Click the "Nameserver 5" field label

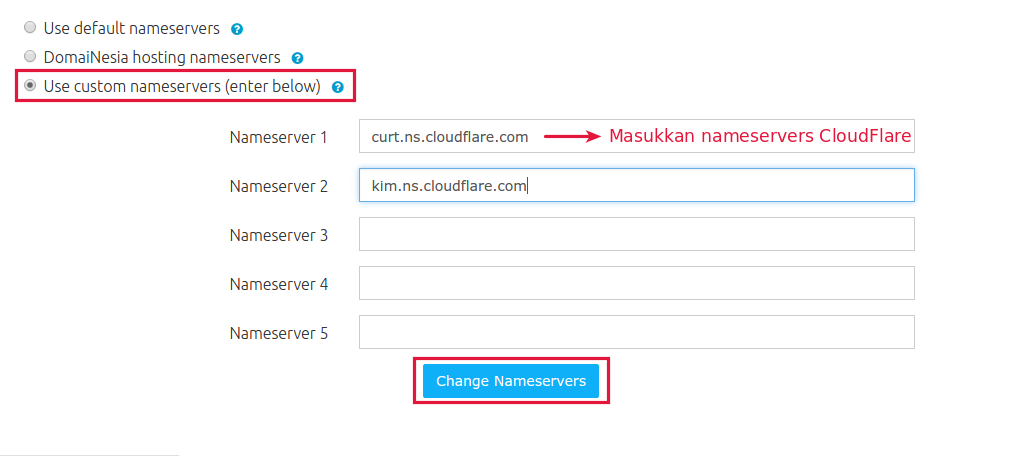pyautogui.click(x=278, y=333)
